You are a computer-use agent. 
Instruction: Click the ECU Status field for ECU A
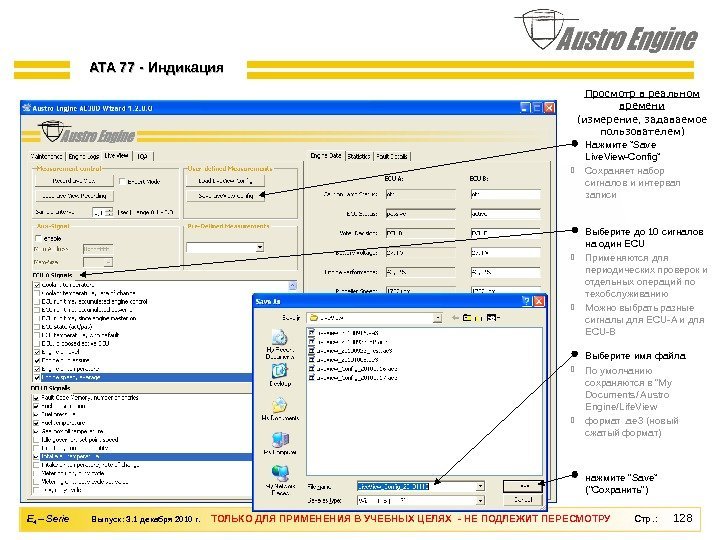click(x=420, y=214)
